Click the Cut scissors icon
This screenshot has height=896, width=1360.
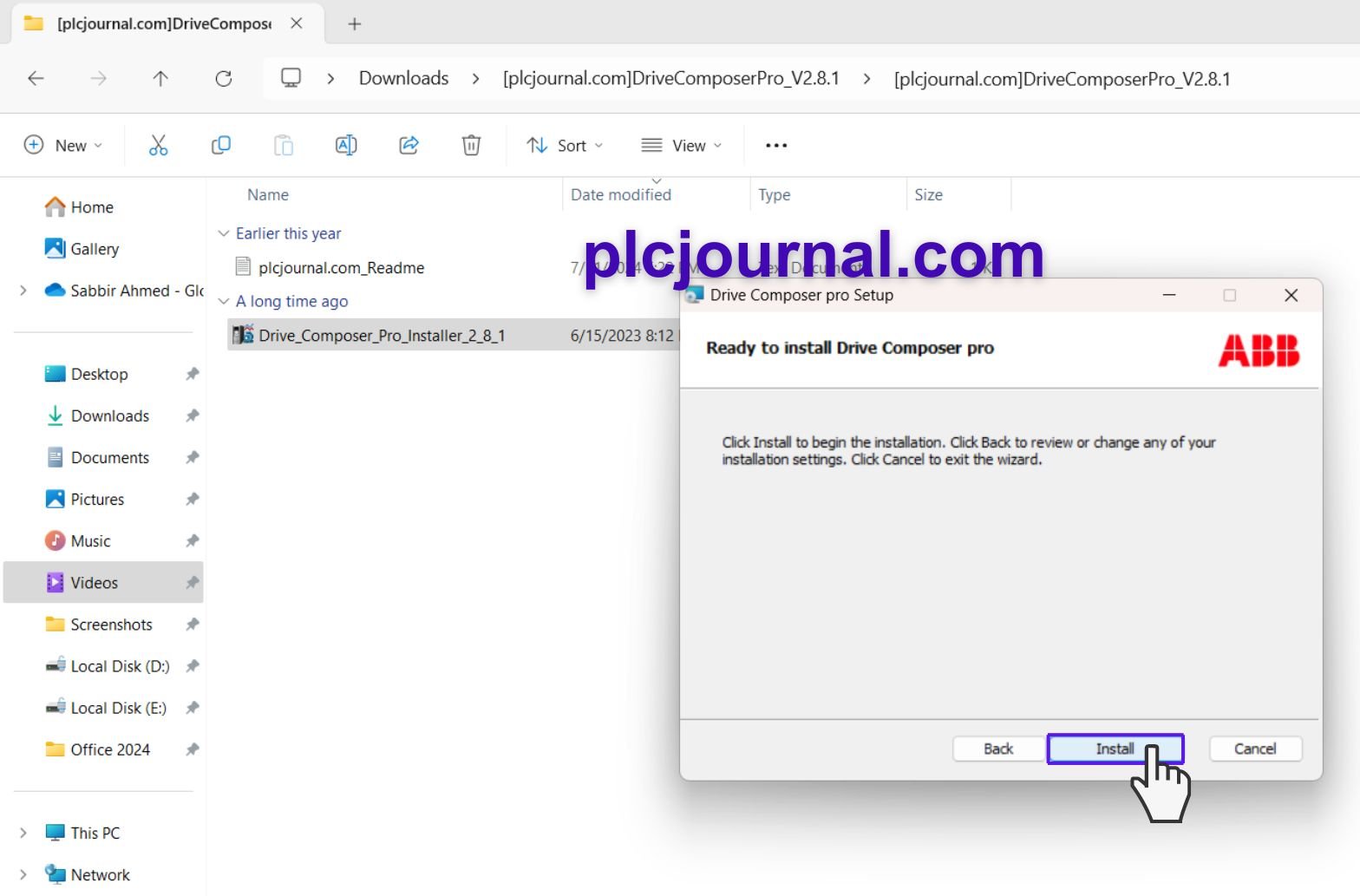pyautogui.click(x=158, y=146)
